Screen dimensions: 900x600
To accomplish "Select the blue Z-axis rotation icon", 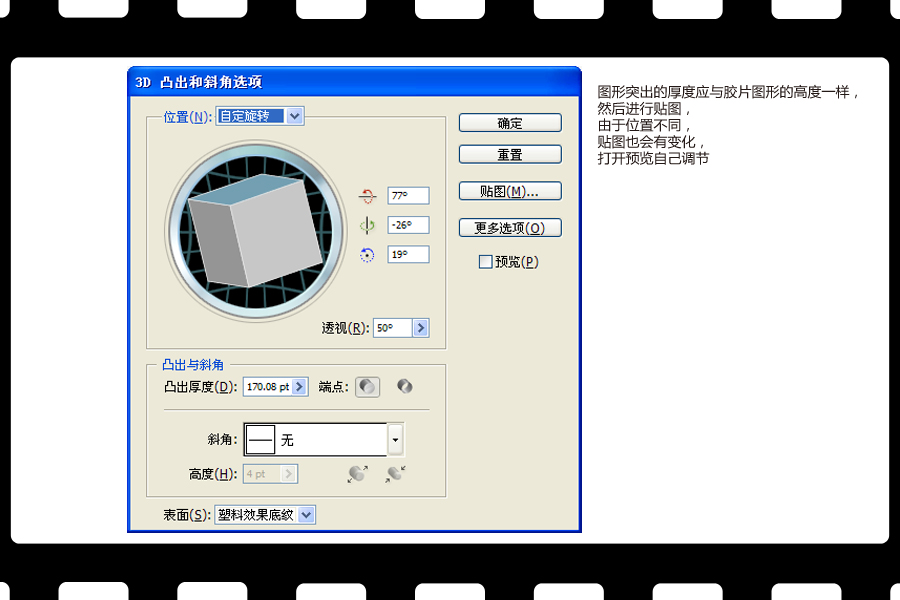I will [366, 255].
